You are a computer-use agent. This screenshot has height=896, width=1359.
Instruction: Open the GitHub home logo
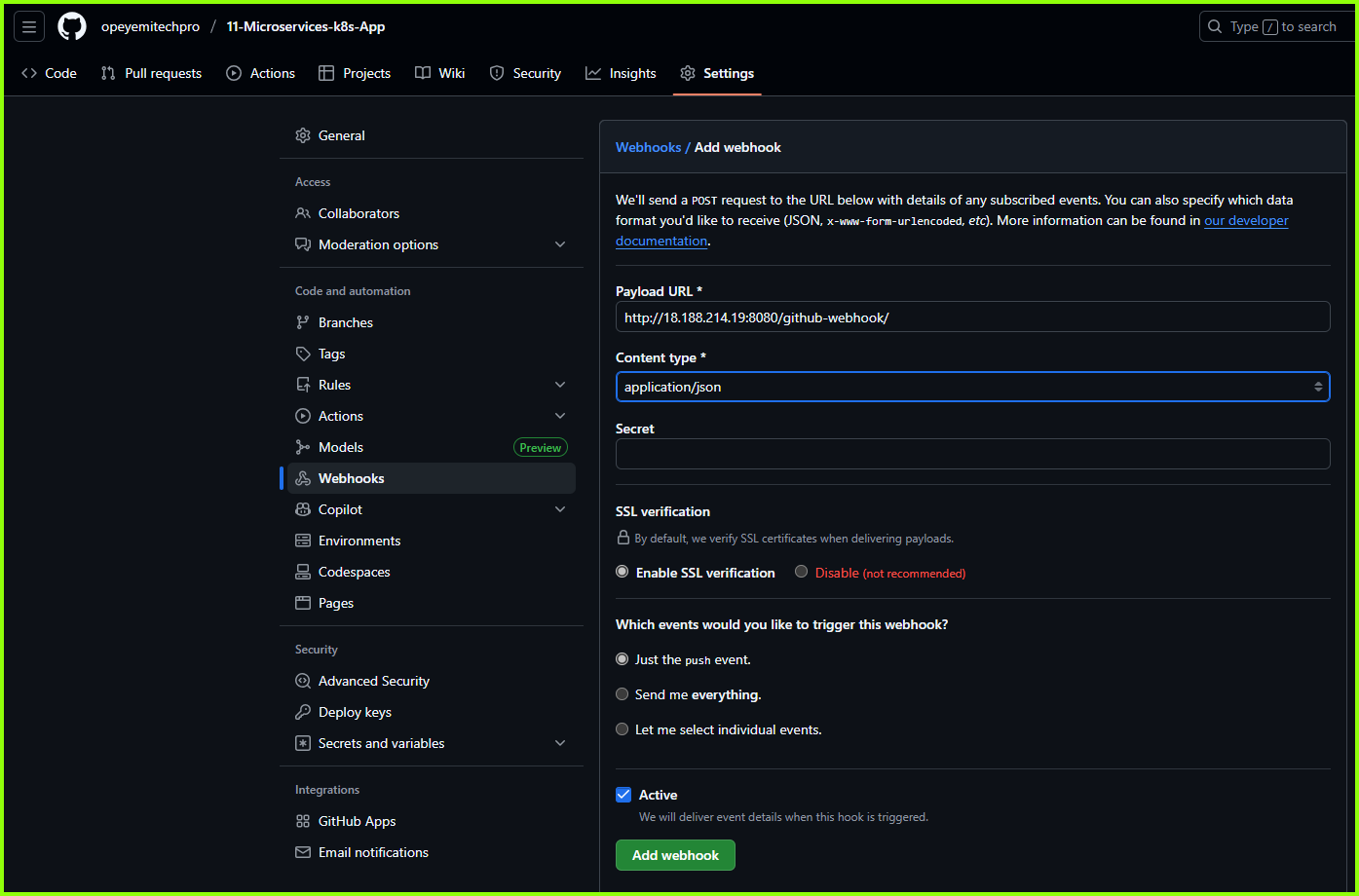click(x=71, y=26)
